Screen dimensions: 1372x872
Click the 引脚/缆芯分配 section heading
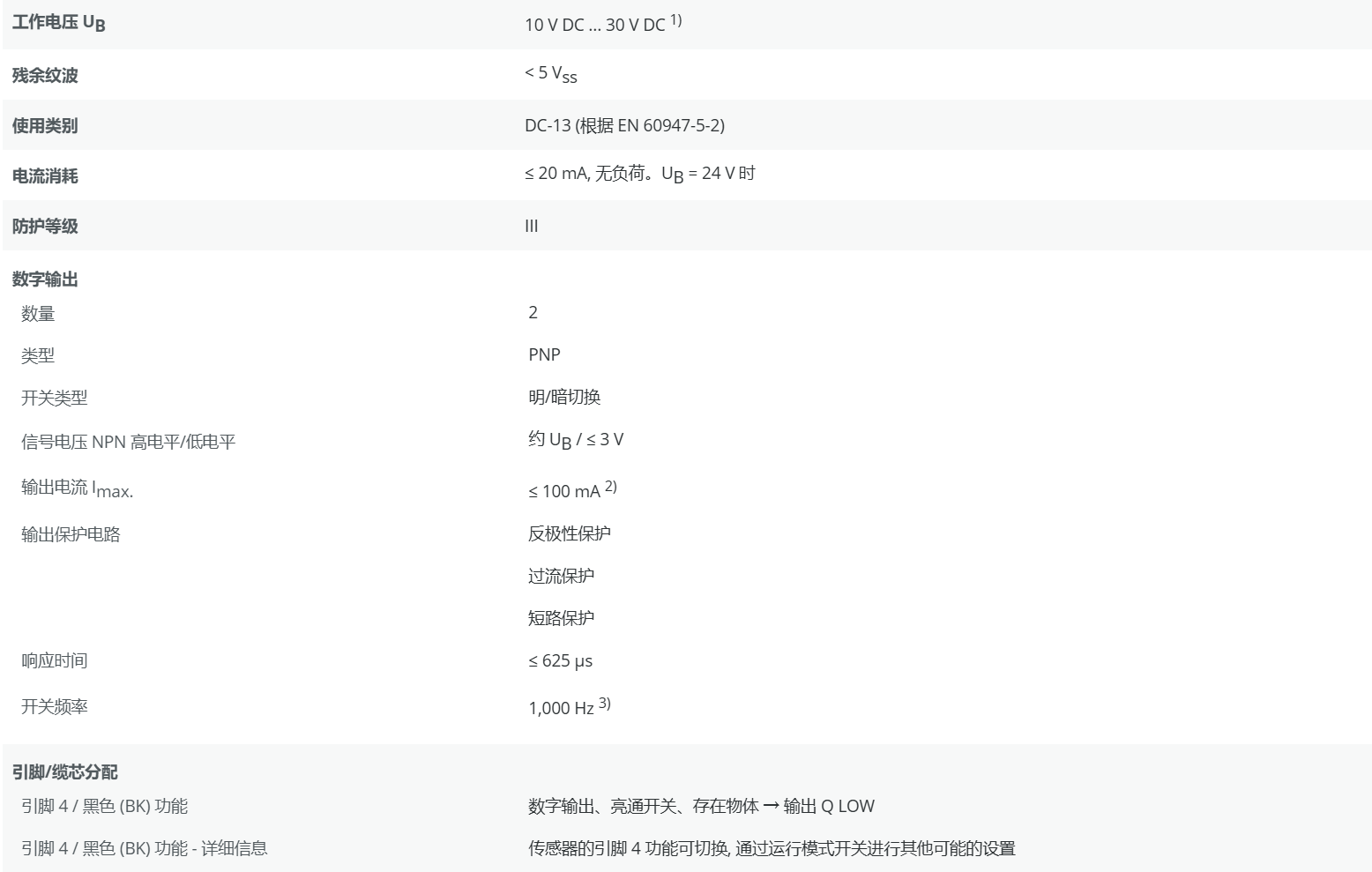tap(64, 772)
